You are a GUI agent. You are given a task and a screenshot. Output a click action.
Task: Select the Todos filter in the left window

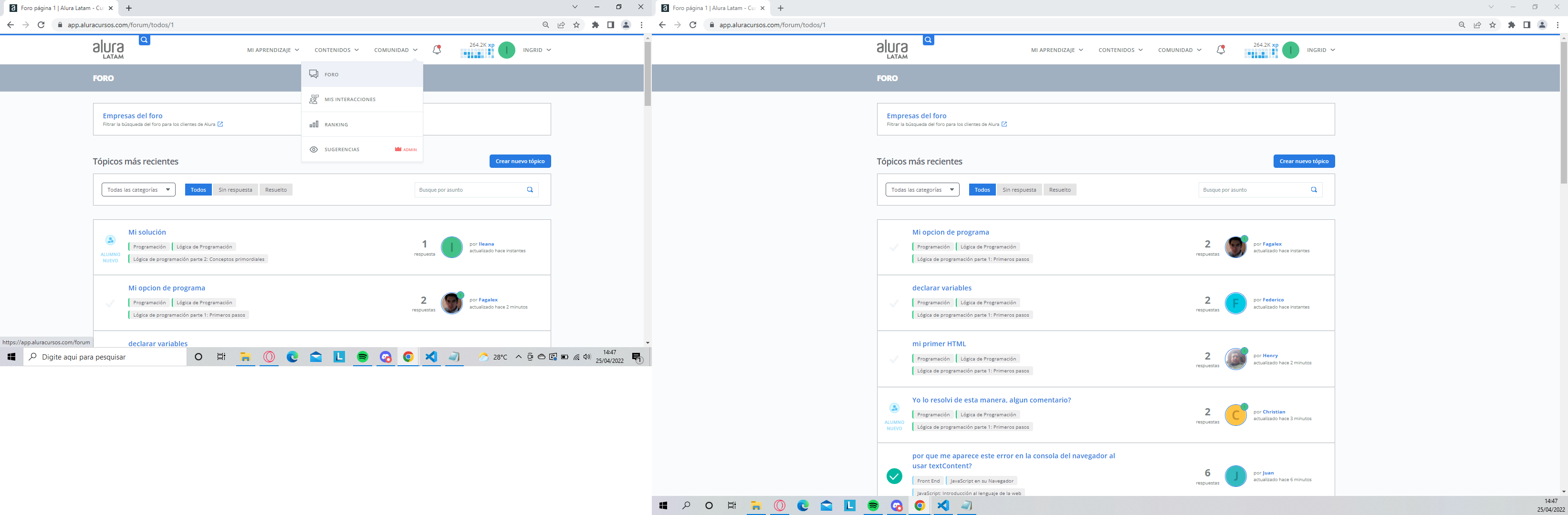click(x=199, y=190)
